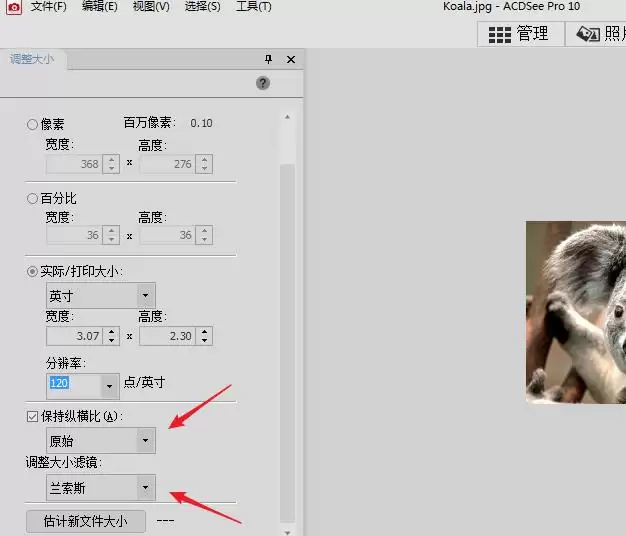626x536 pixels.
Task: Decrease pixel height 276 with down arrow
Action: (x=204, y=169)
